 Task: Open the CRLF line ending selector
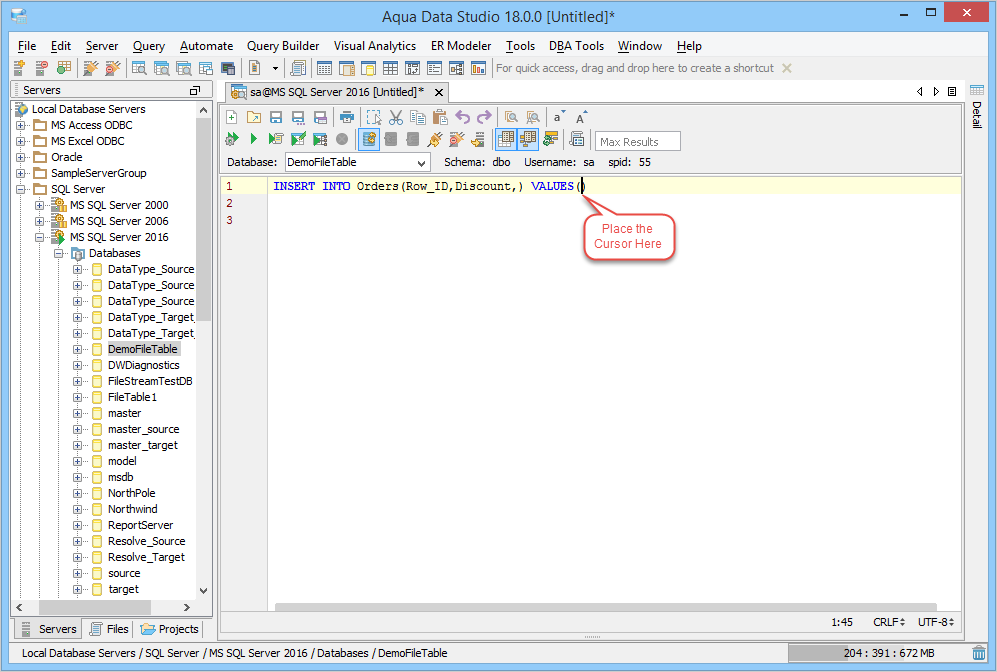888,622
